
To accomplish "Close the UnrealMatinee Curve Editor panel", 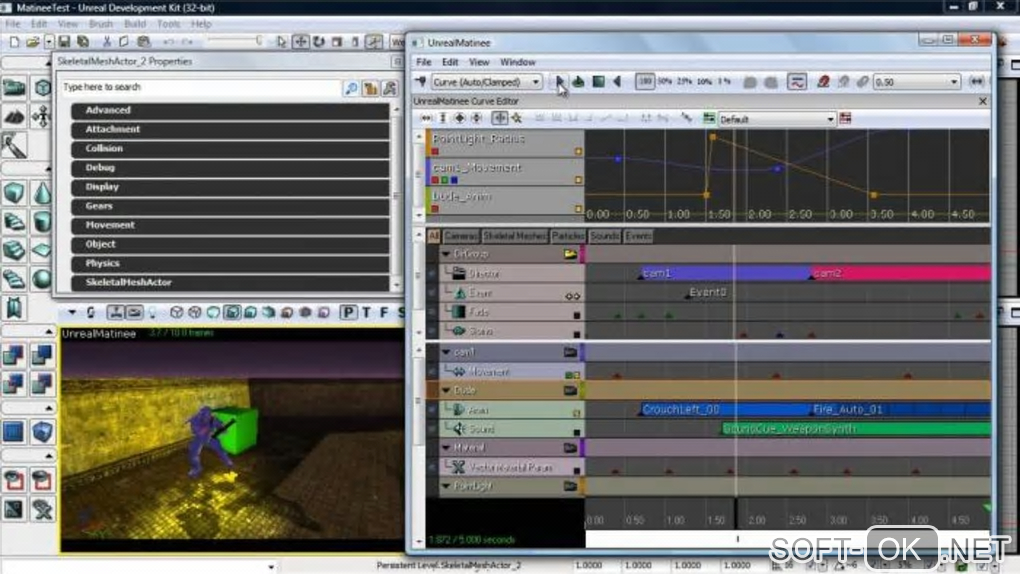I will pos(982,102).
